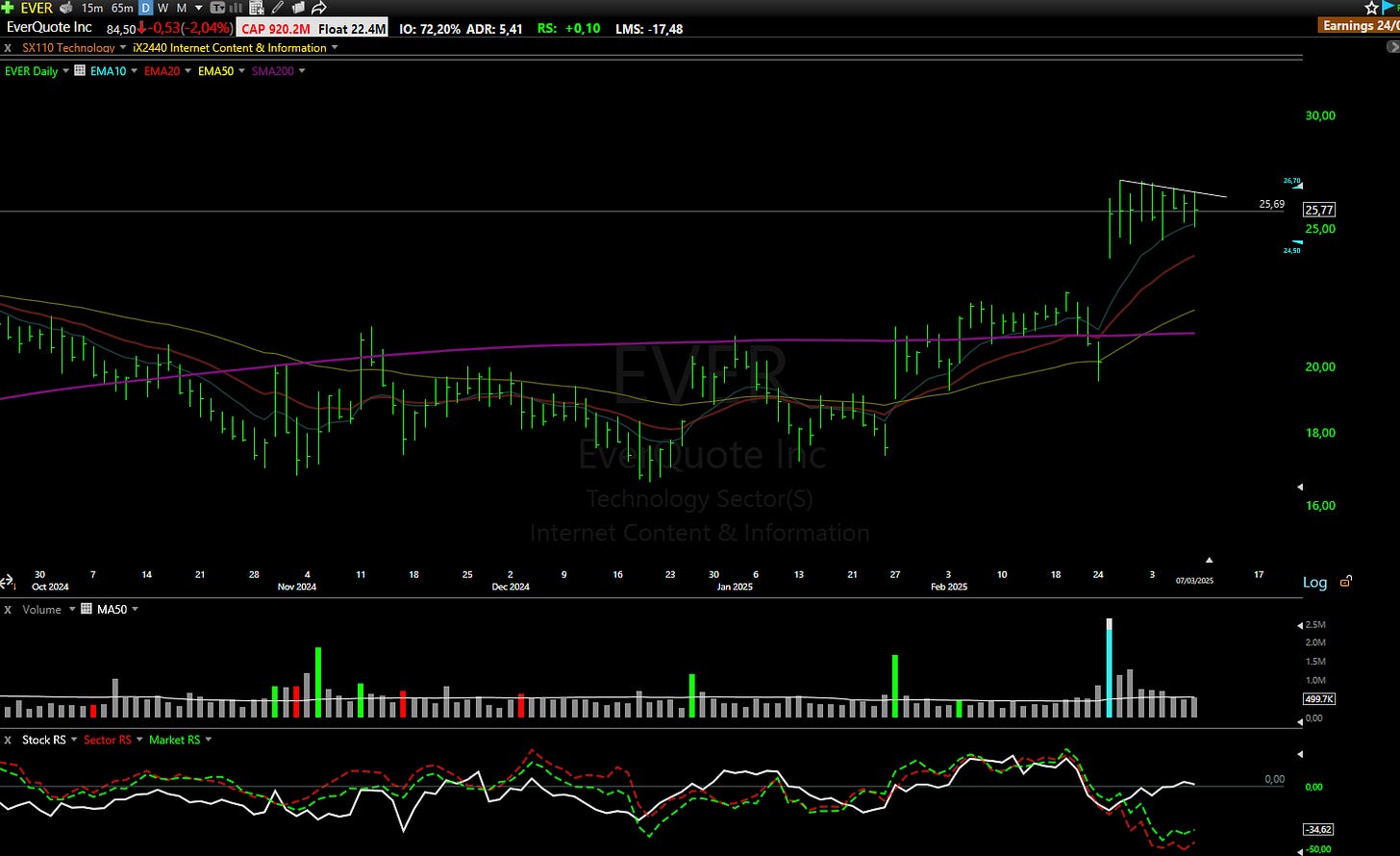1400x856 pixels.
Task: Click the chart template icon in the toolbar
Action: pos(217,8)
